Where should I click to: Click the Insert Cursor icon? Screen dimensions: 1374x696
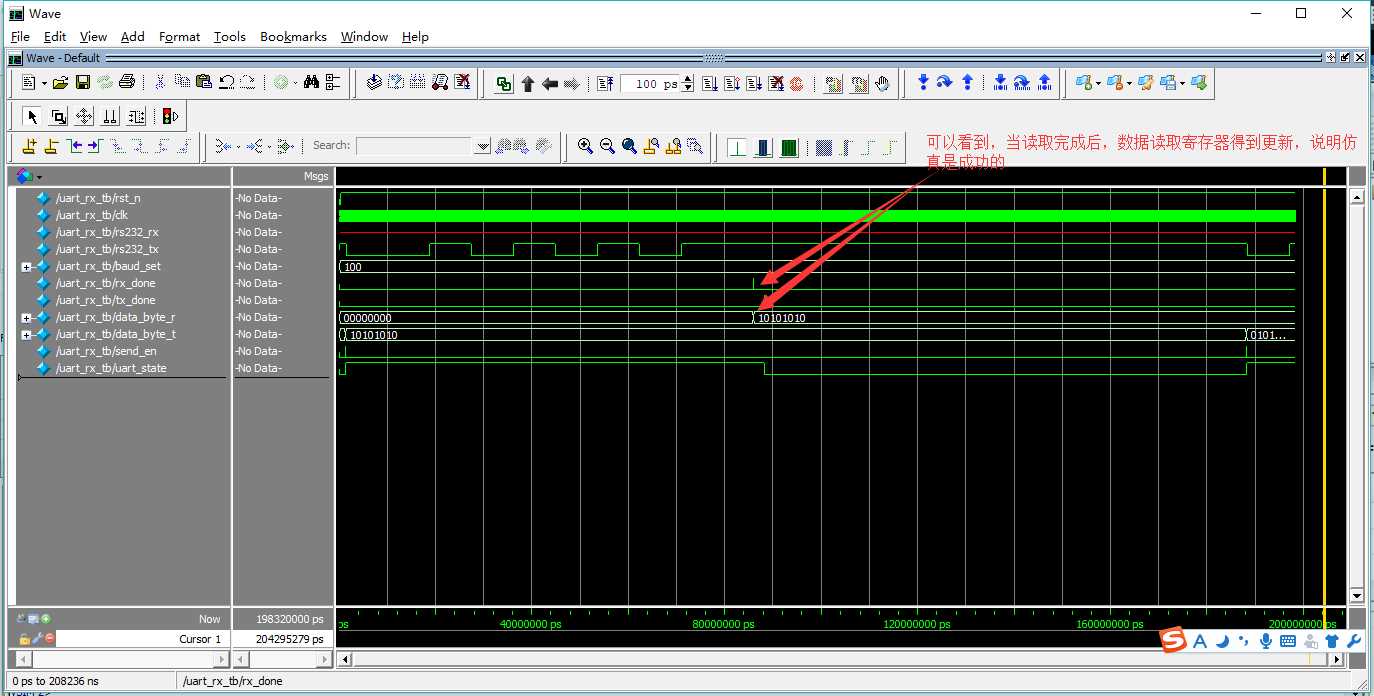pyautogui.click(x=28, y=147)
